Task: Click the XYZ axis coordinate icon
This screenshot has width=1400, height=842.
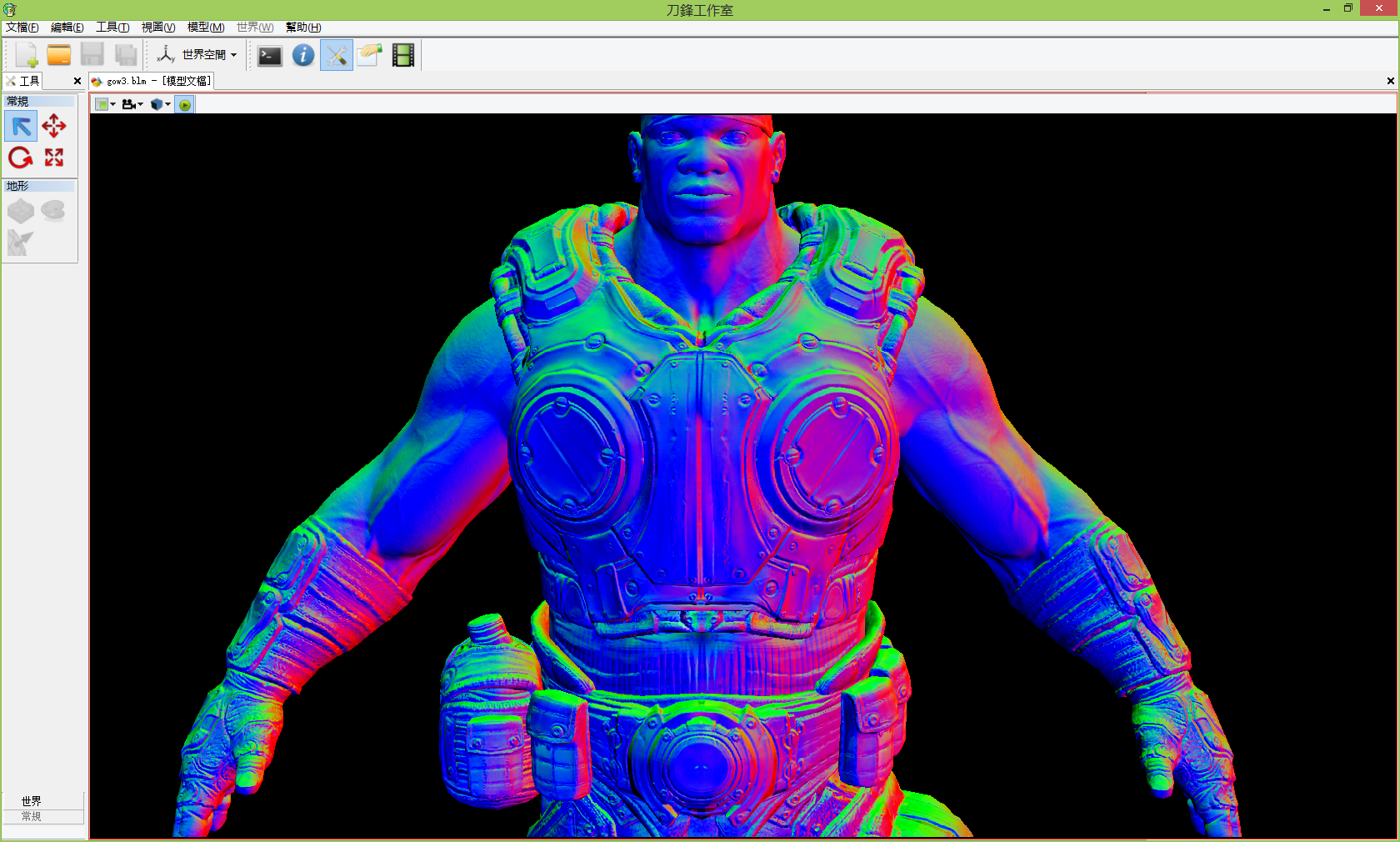Action: coord(166,55)
